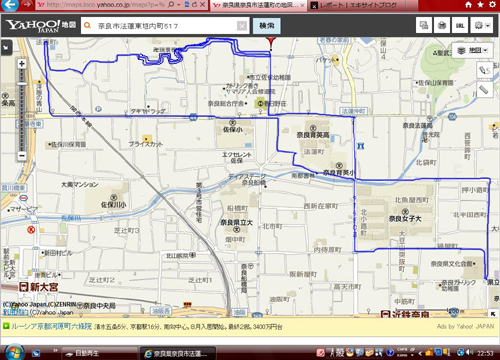The image size is (500, 360).
Task: Select the ruler distance measuring tool
Action: [x=484, y=89]
